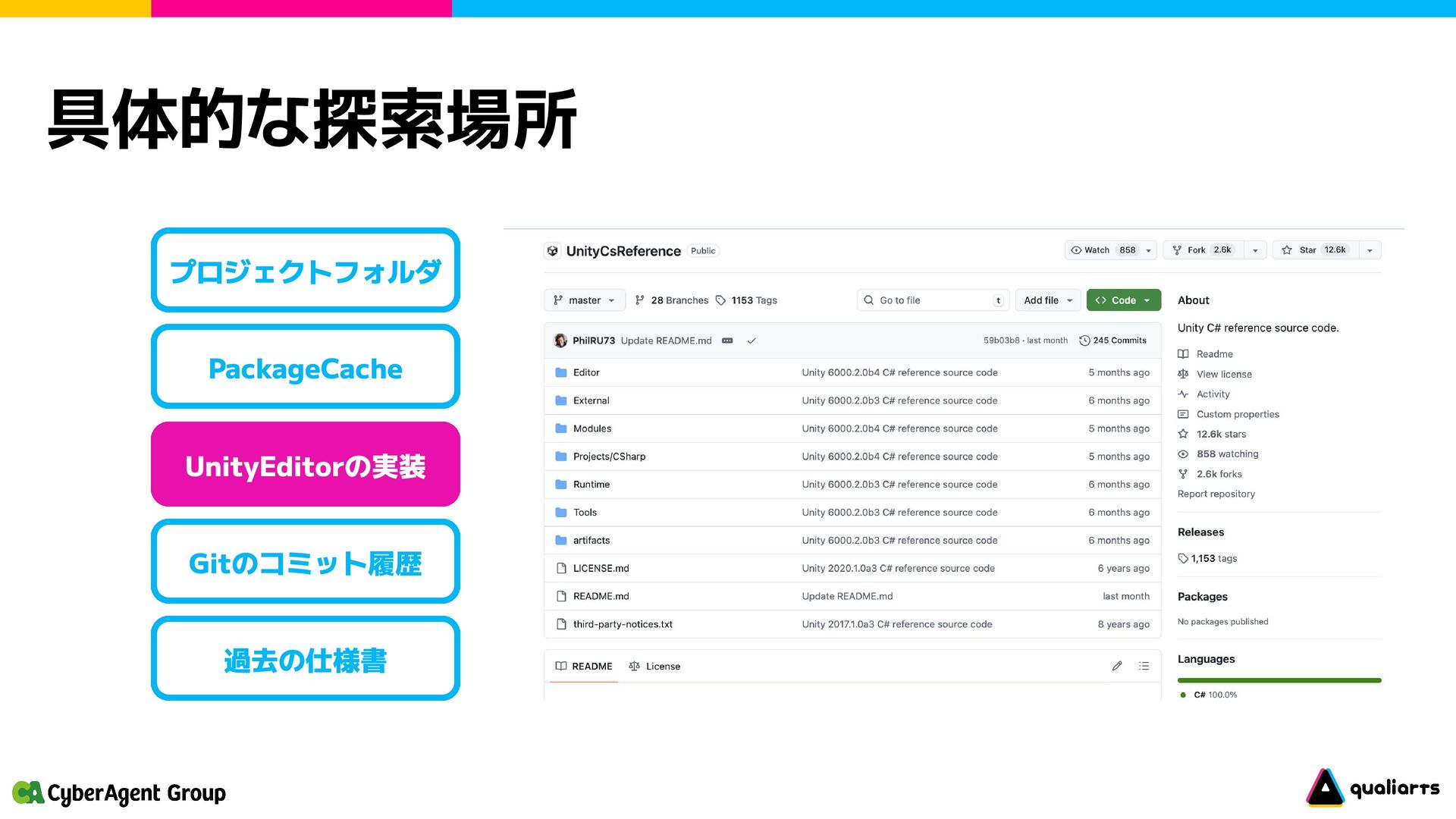Click the commit history clock icon

tap(1084, 340)
